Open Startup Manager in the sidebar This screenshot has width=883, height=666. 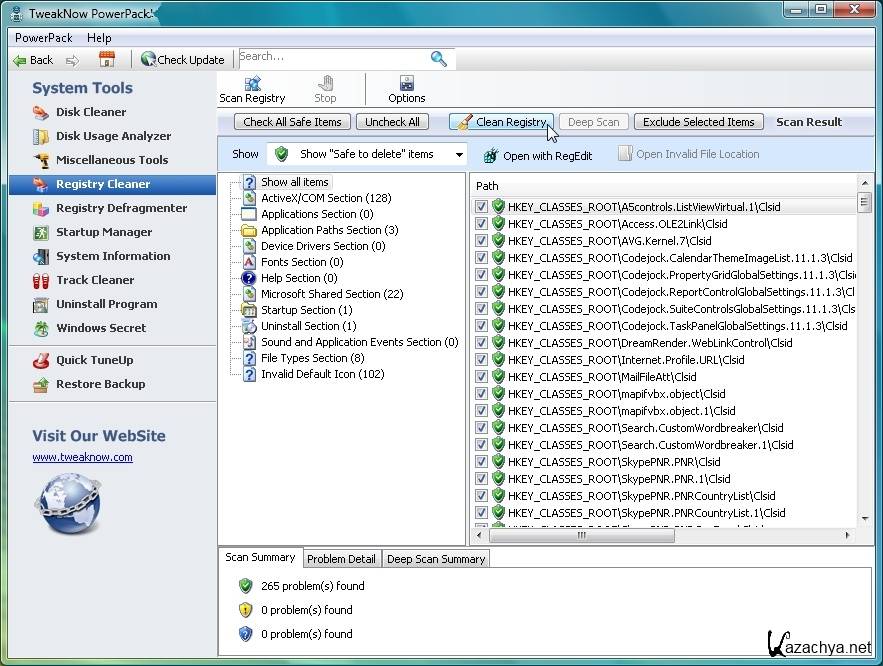pos(104,232)
